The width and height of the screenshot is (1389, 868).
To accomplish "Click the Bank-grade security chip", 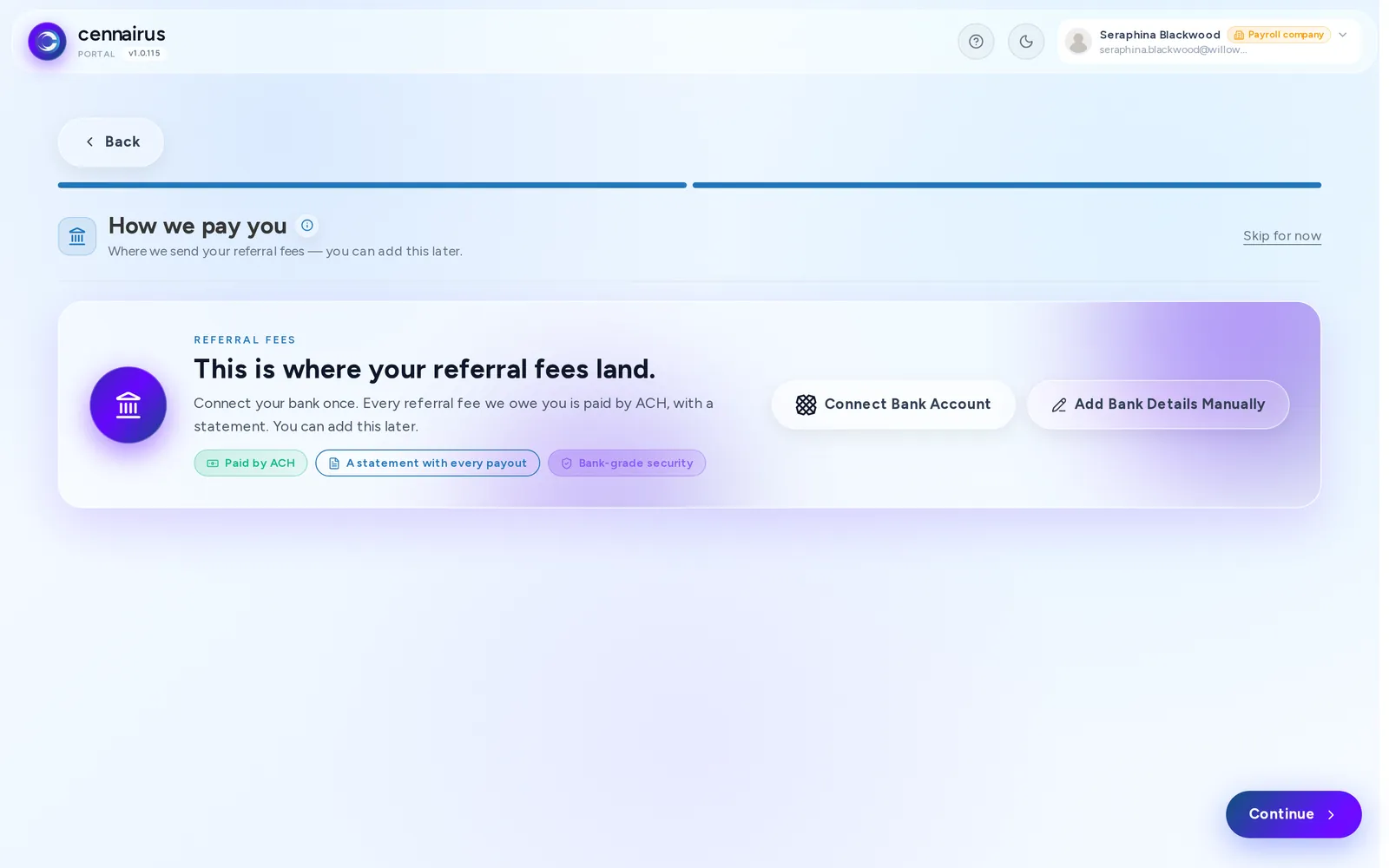I will pyautogui.click(x=627, y=463).
